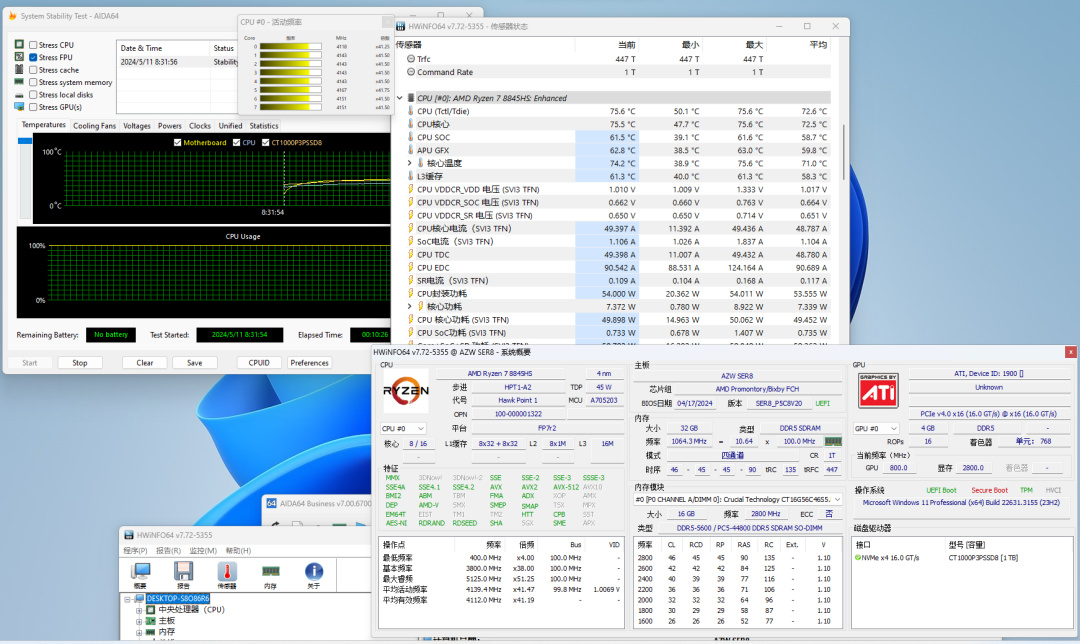
Task: Enable the Stress CPU checkbox
Action: (33, 45)
